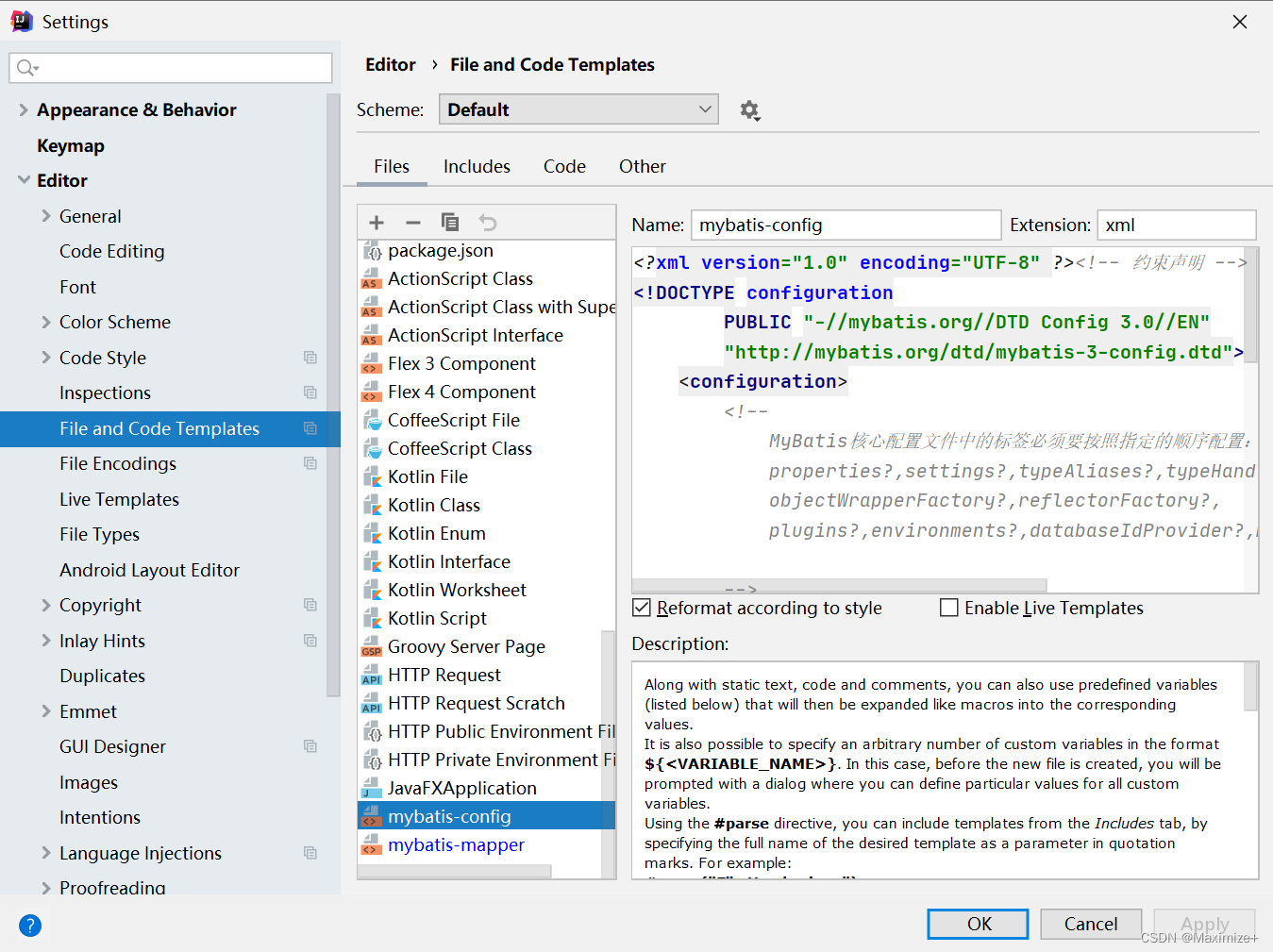Open Live Templates settings page

click(x=119, y=499)
